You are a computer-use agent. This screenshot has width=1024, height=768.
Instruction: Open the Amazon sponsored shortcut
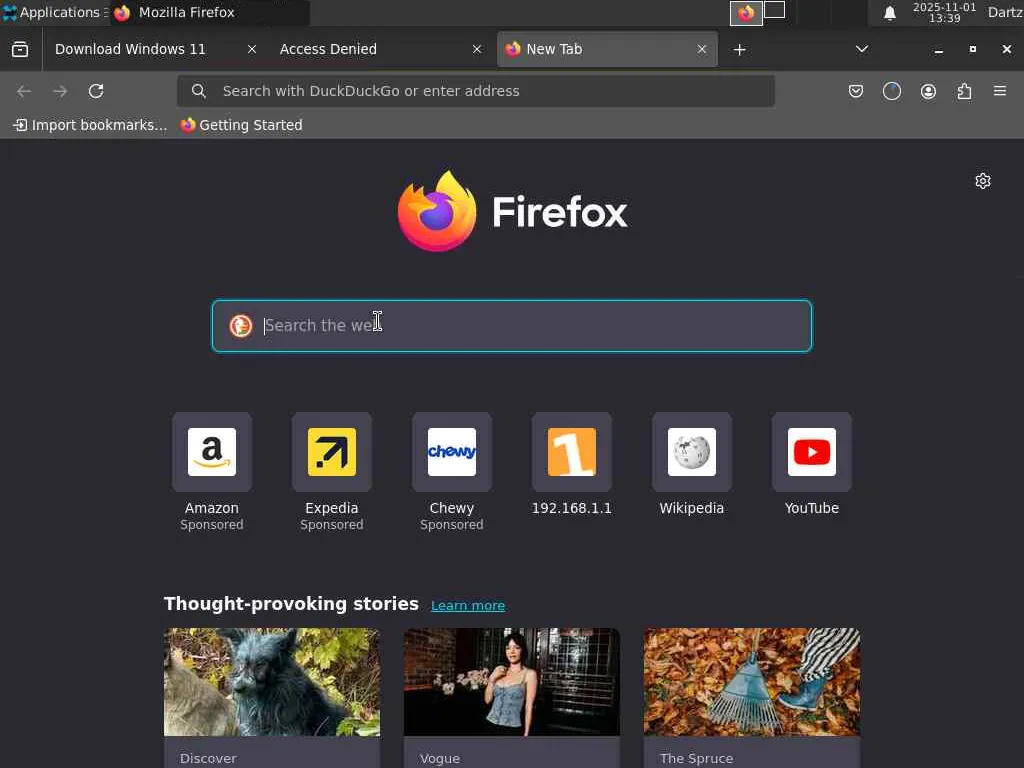pos(212,452)
